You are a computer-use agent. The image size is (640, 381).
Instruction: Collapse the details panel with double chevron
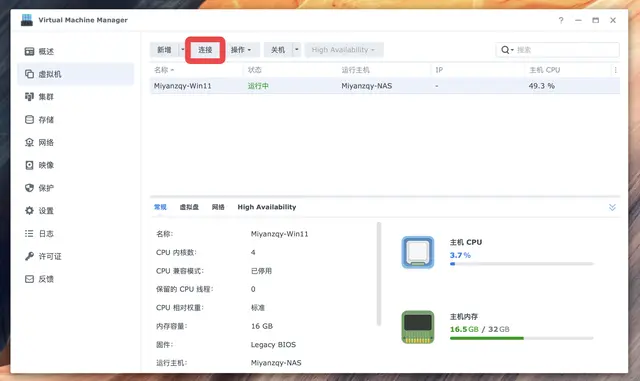pyautogui.click(x=612, y=207)
